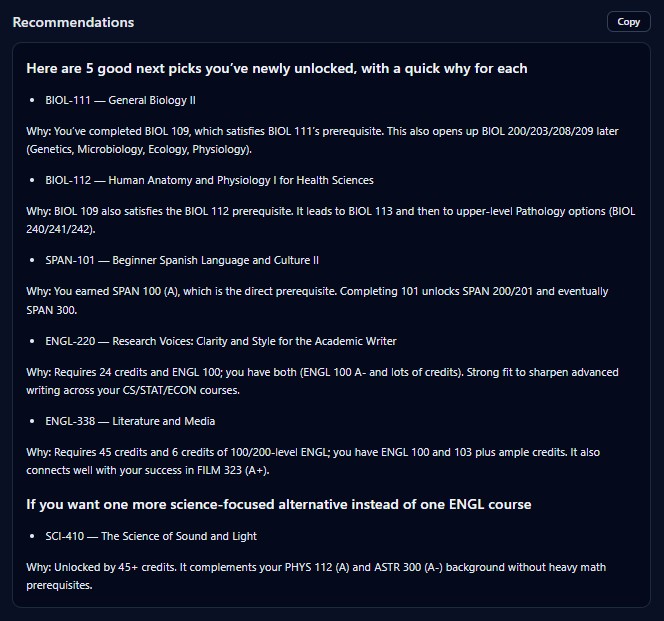664x621 pixels.
Task: Select the BIOL-112 Human Anatomy and Physiology item
Action: coord(209,180)
